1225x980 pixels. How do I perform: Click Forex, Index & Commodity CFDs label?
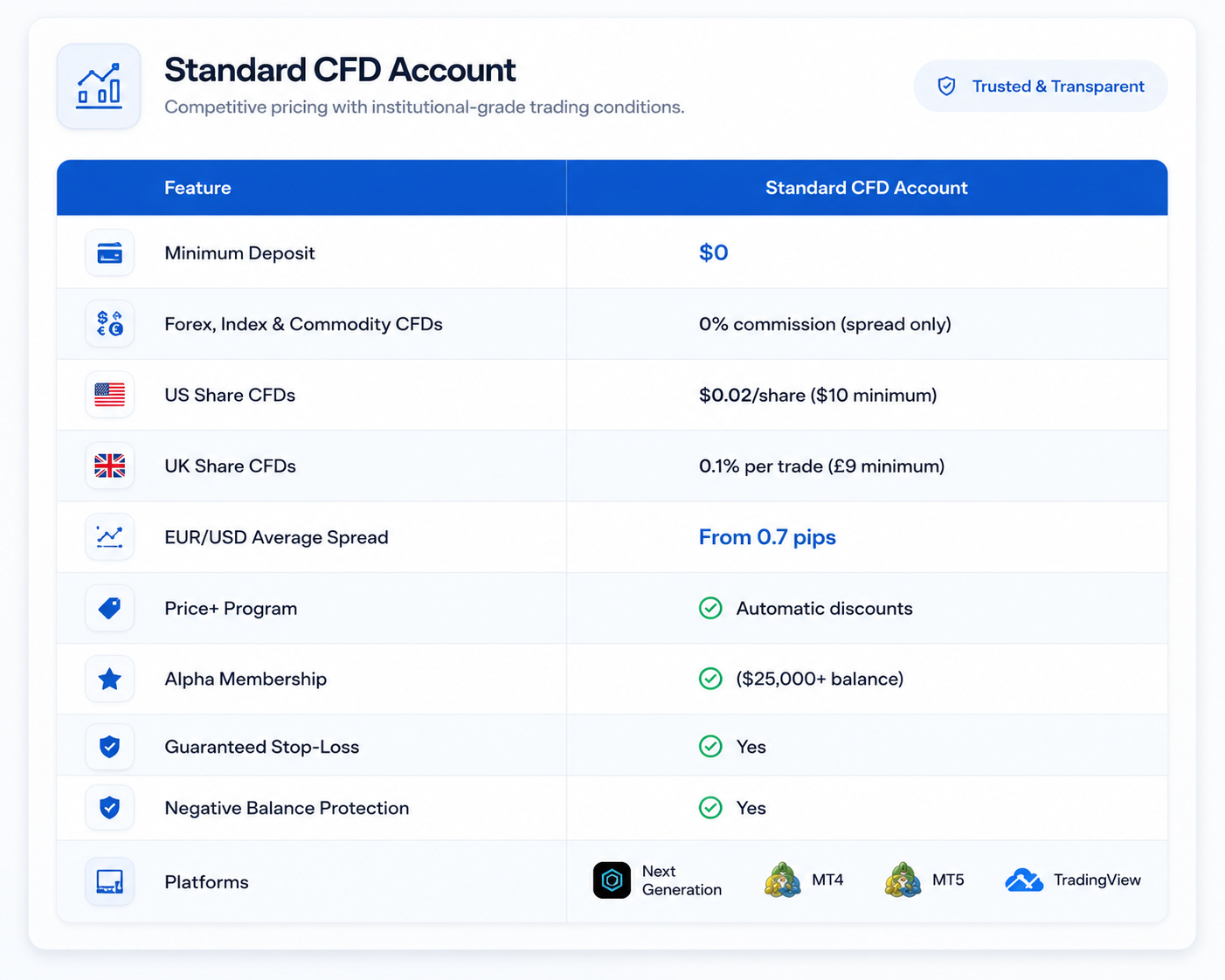click(303, 324)
